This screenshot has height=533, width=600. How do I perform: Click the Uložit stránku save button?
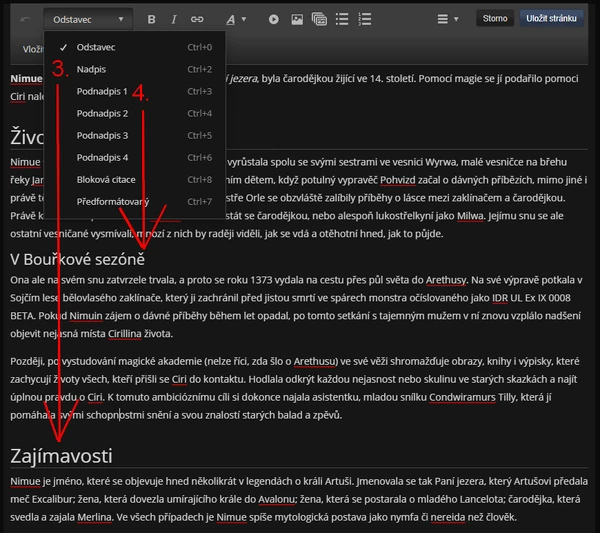pyautogui.click(x=551, y=19)
